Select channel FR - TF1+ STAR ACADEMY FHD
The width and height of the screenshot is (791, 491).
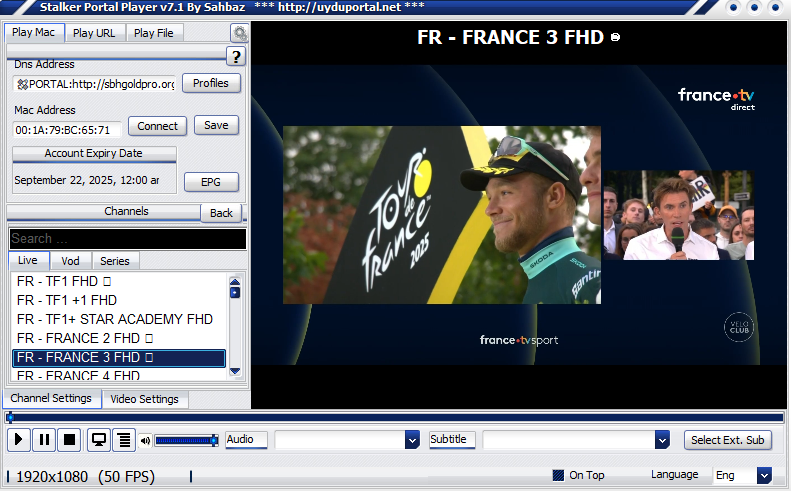[119, 319]
